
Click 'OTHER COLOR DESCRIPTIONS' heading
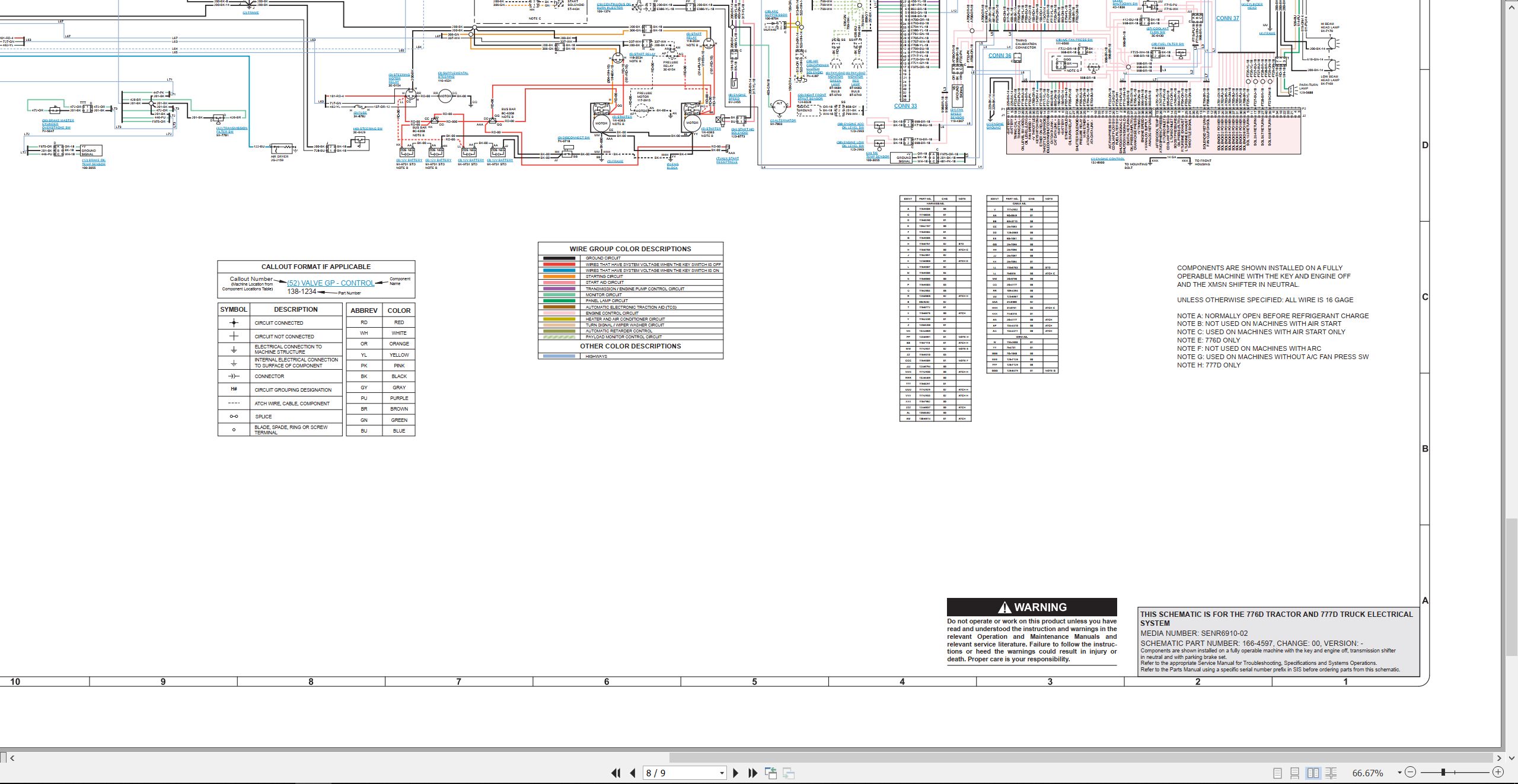(630, 346)
